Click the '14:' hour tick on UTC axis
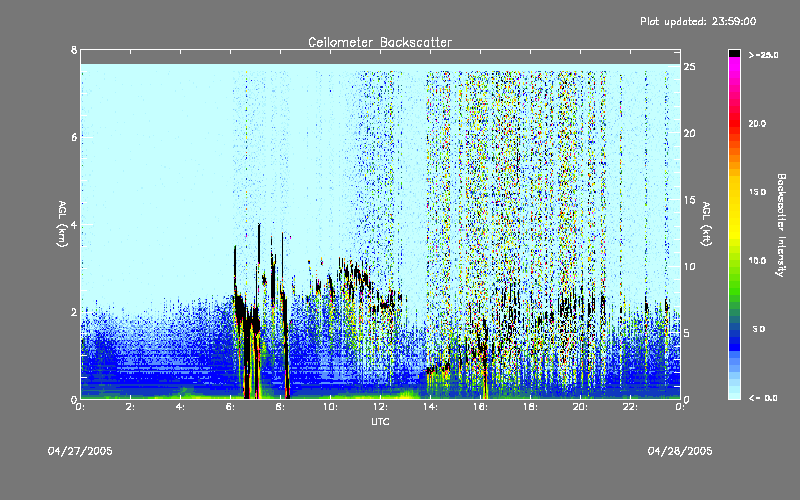Image resolution: width=800 pixels, height=500 pixels. pos(430,407)
